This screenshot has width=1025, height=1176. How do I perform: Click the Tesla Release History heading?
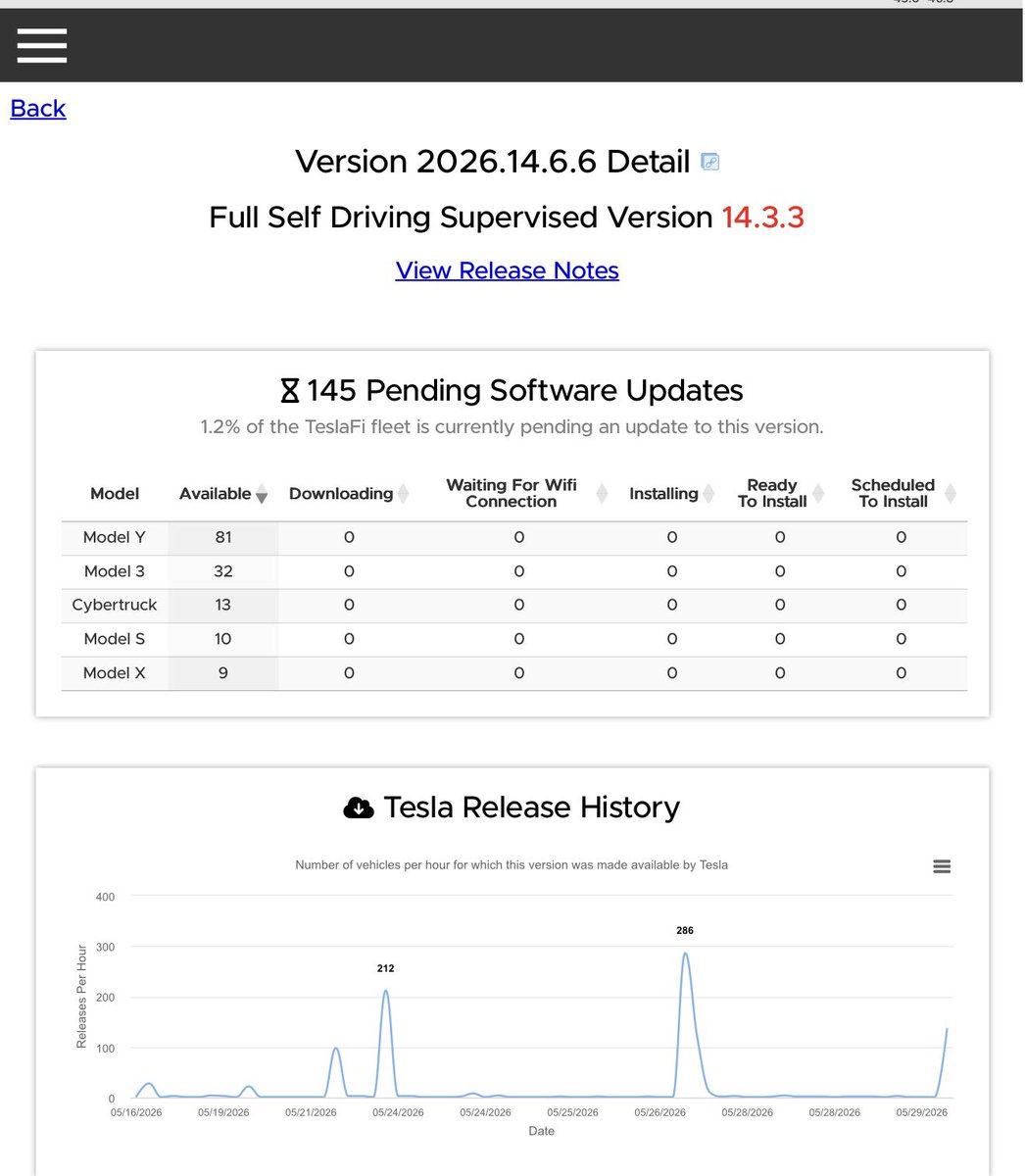coord(532,808)
